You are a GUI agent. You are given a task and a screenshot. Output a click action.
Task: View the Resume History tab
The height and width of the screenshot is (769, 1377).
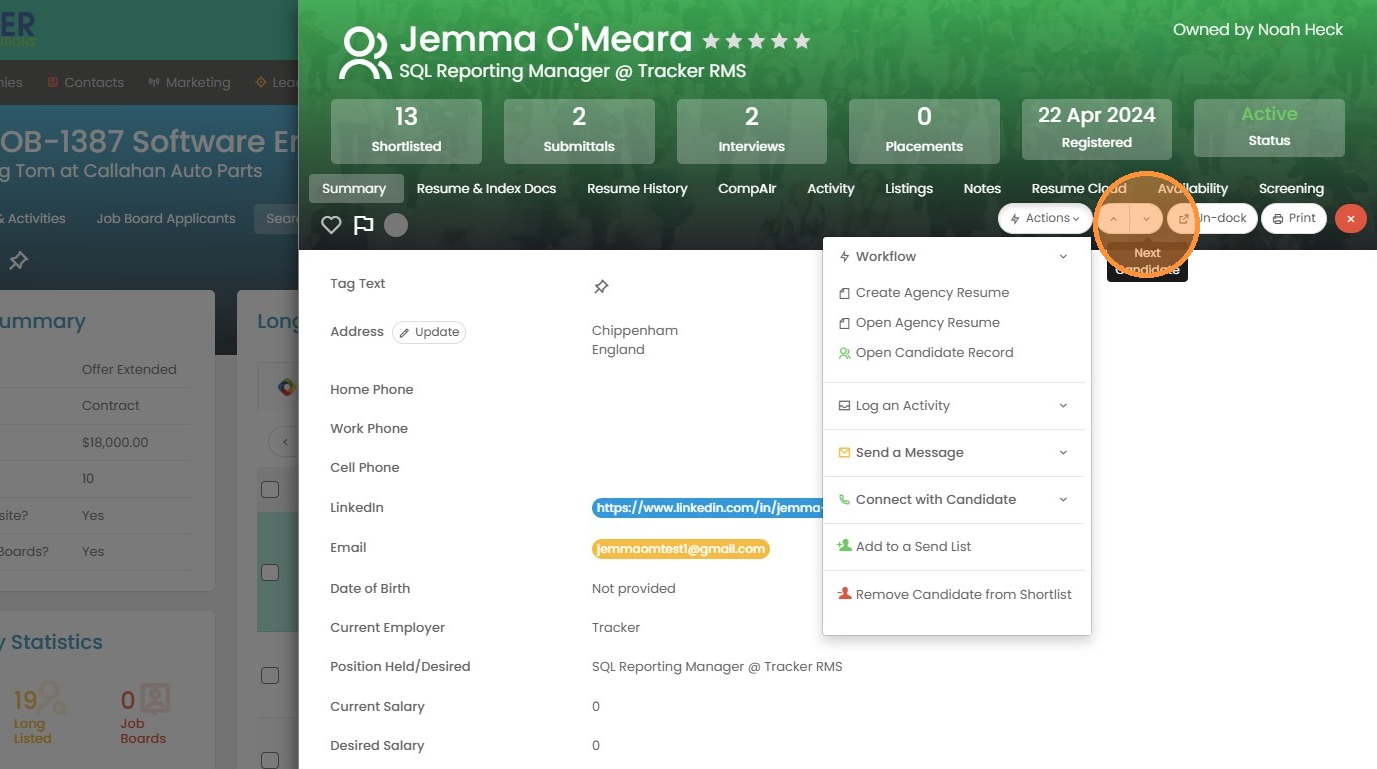tap(637, 189)
